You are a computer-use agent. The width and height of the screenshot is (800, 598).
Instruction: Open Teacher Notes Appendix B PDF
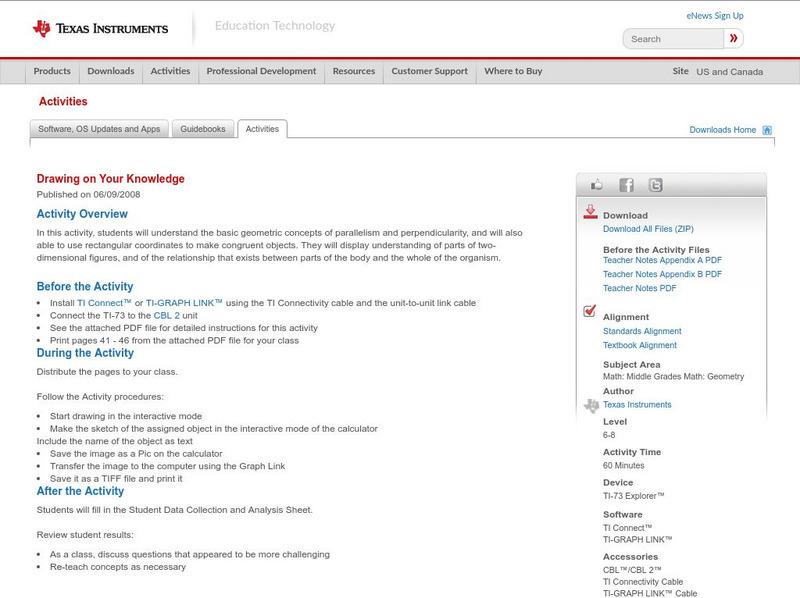[x=662, y=274]
